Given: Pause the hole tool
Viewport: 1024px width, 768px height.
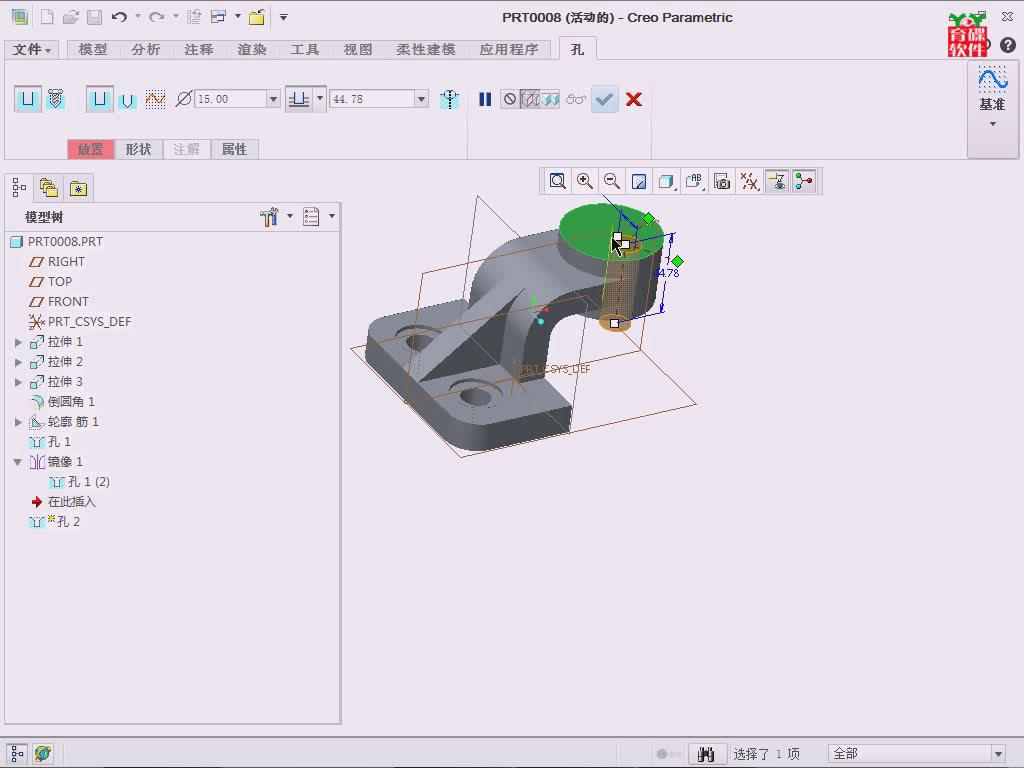Looking at the screenshot, I should [x=485, y=99].
